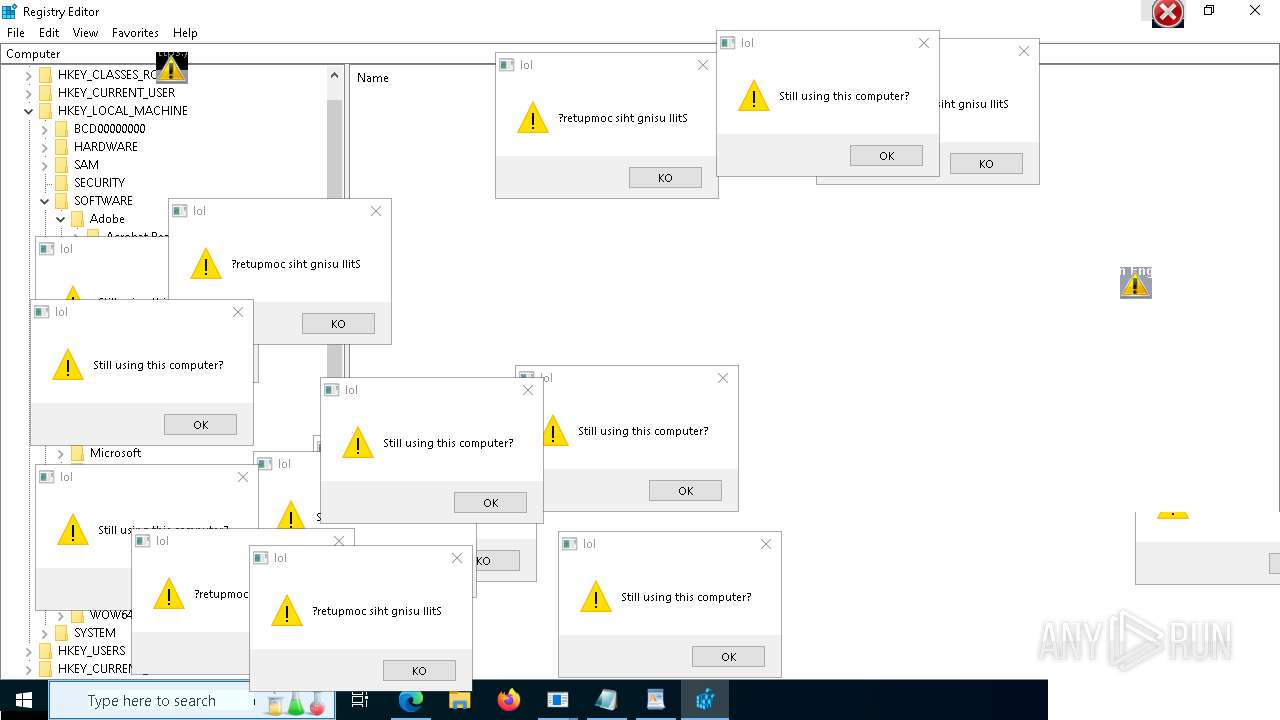Open Task View from the taskbar
The width and height of the screenshot is (1280, 720).
point(360,700)
